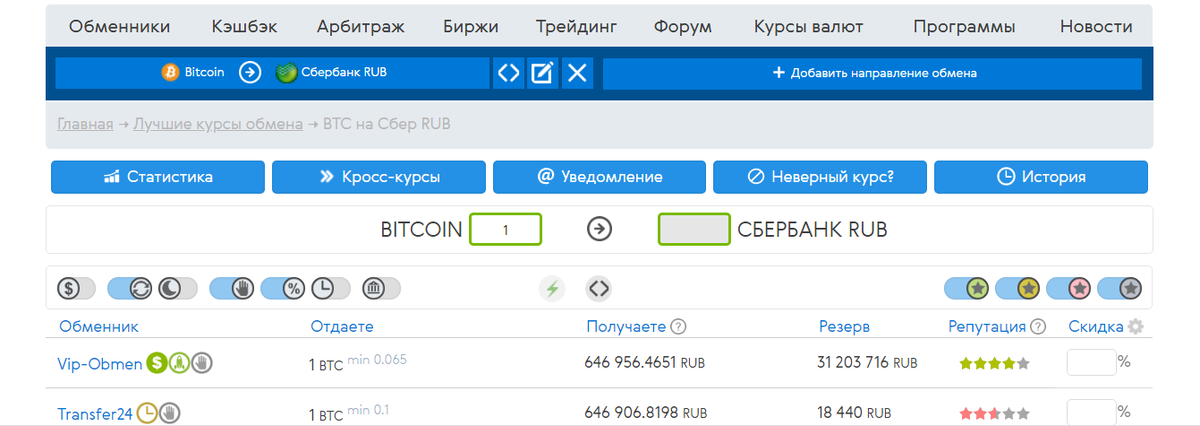Open the Кросс-курсы button
The image size is (1200, 426).
tap(379, 177)
